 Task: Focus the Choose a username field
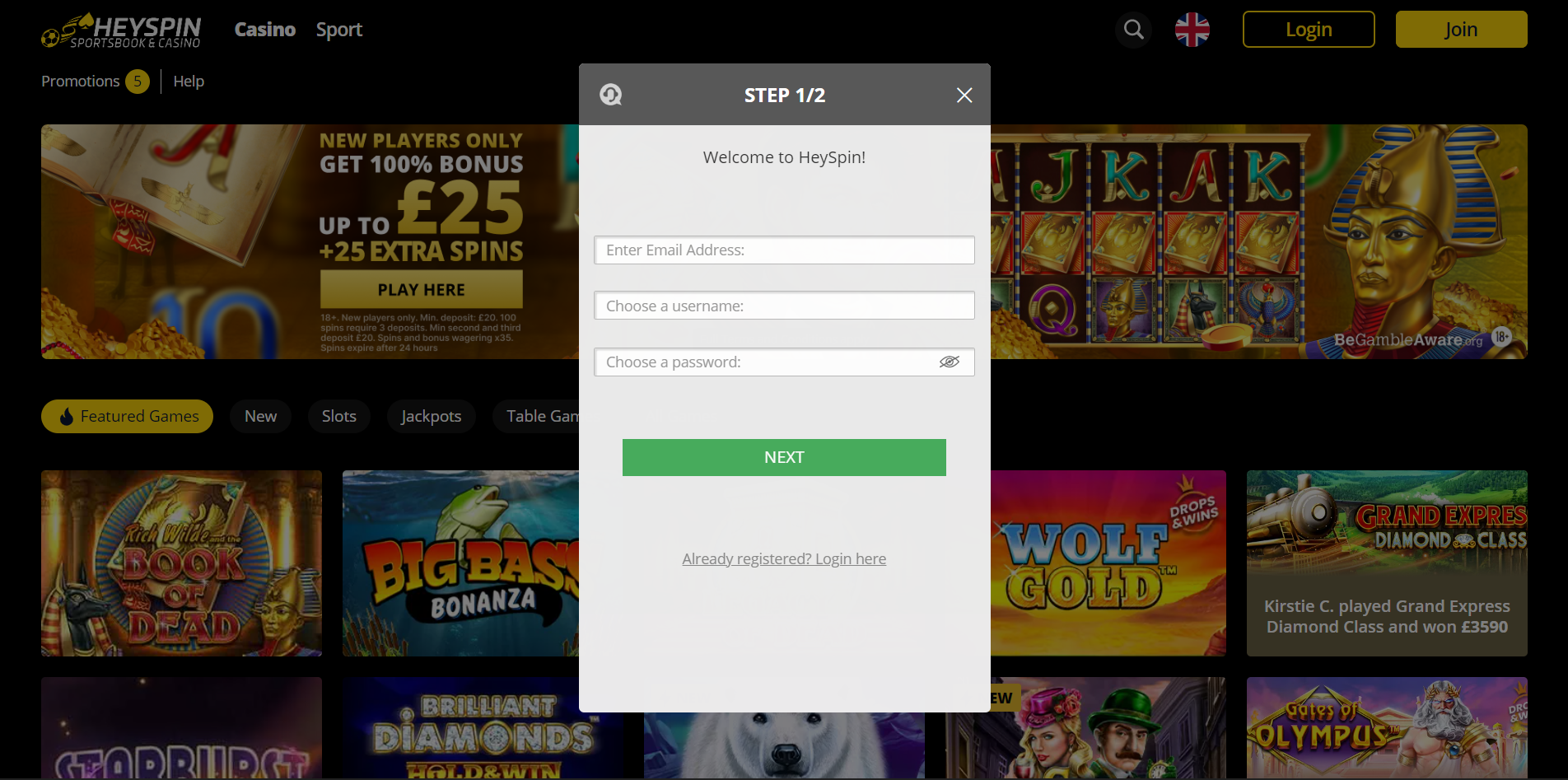click(x=784, y=306)
